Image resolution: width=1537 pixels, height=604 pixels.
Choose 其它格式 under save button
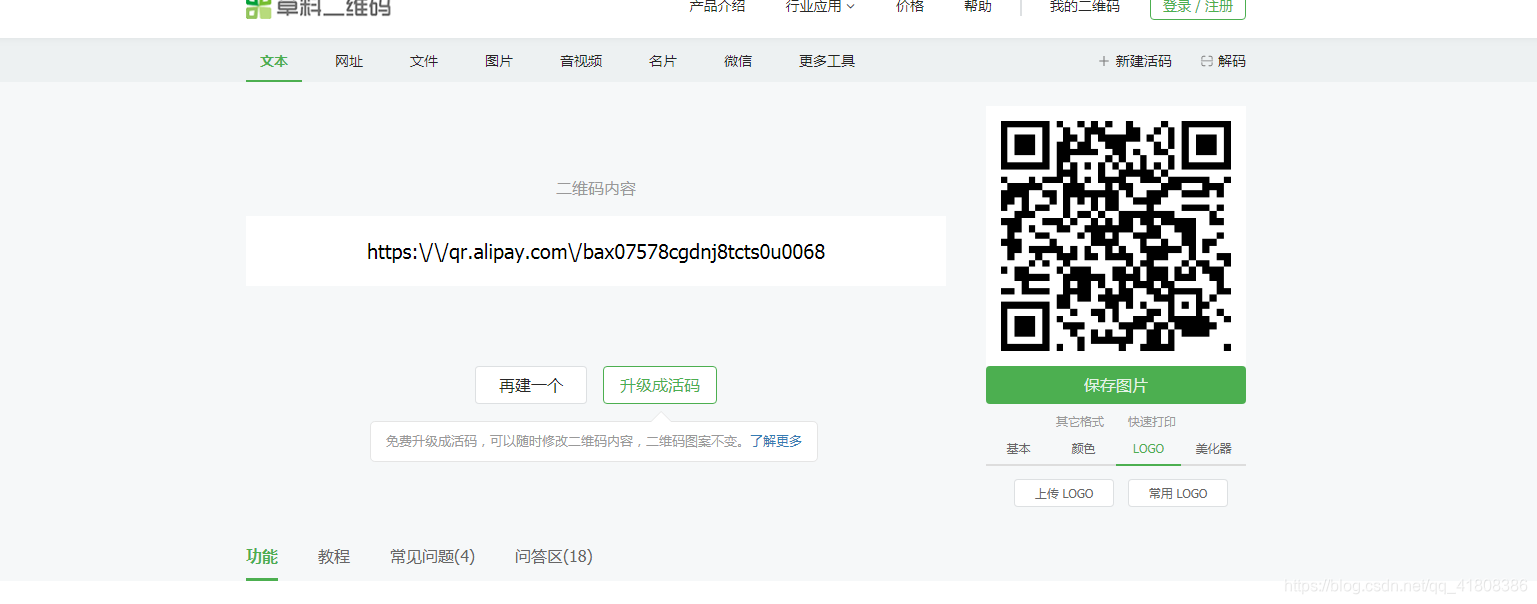coord(1080,422)
